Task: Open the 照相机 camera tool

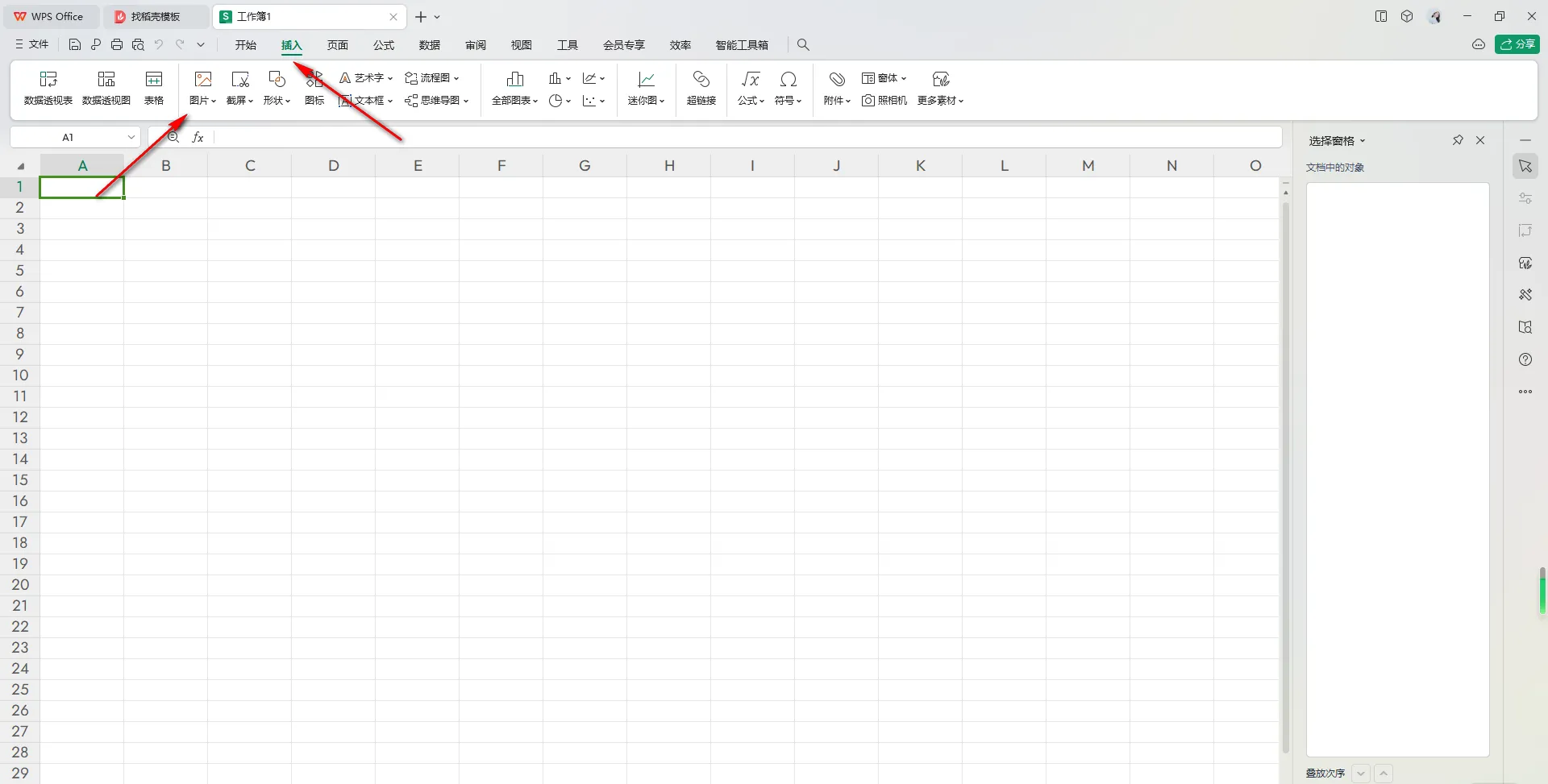Action: coord(884,101)
